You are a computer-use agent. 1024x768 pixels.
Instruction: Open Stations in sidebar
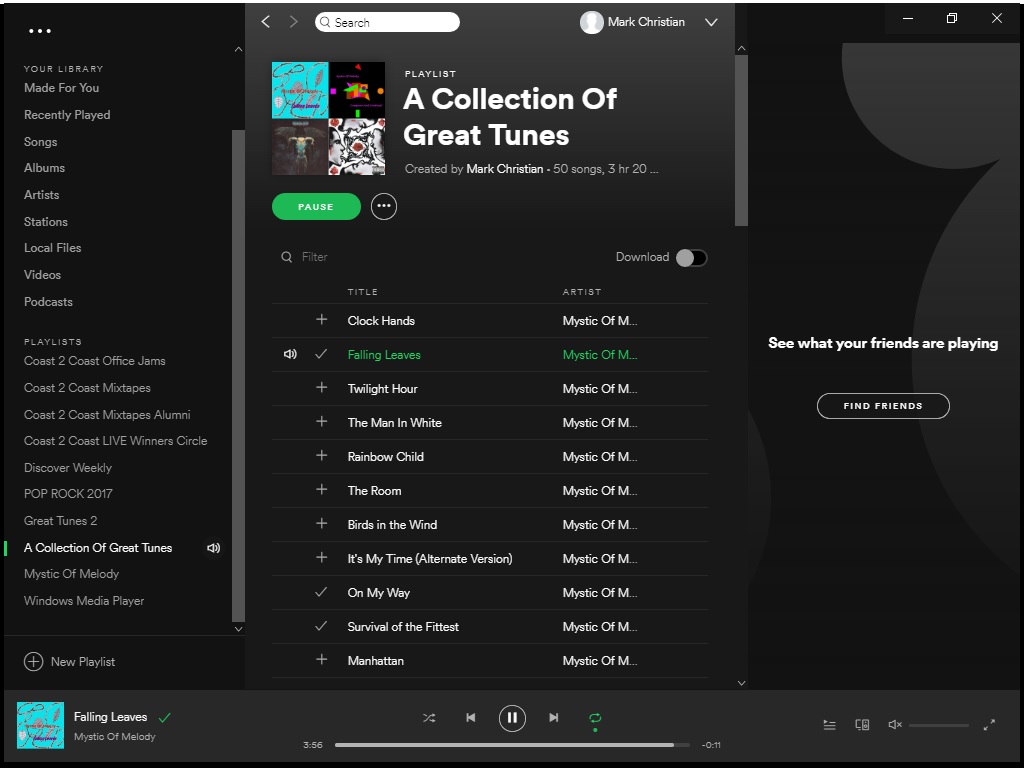coord(46,221)
